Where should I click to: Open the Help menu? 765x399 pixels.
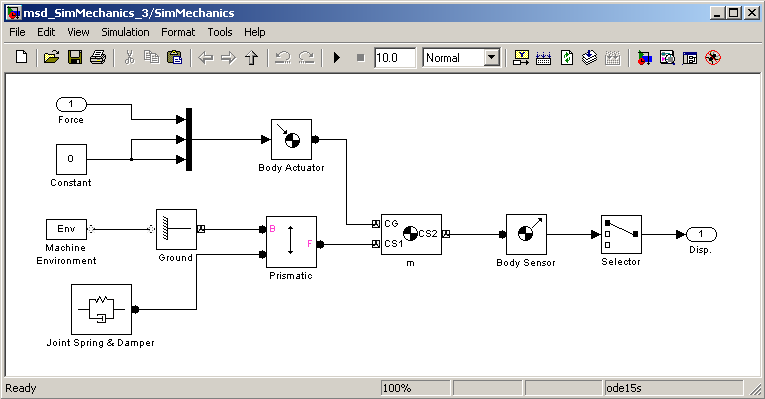pos(255,32)
